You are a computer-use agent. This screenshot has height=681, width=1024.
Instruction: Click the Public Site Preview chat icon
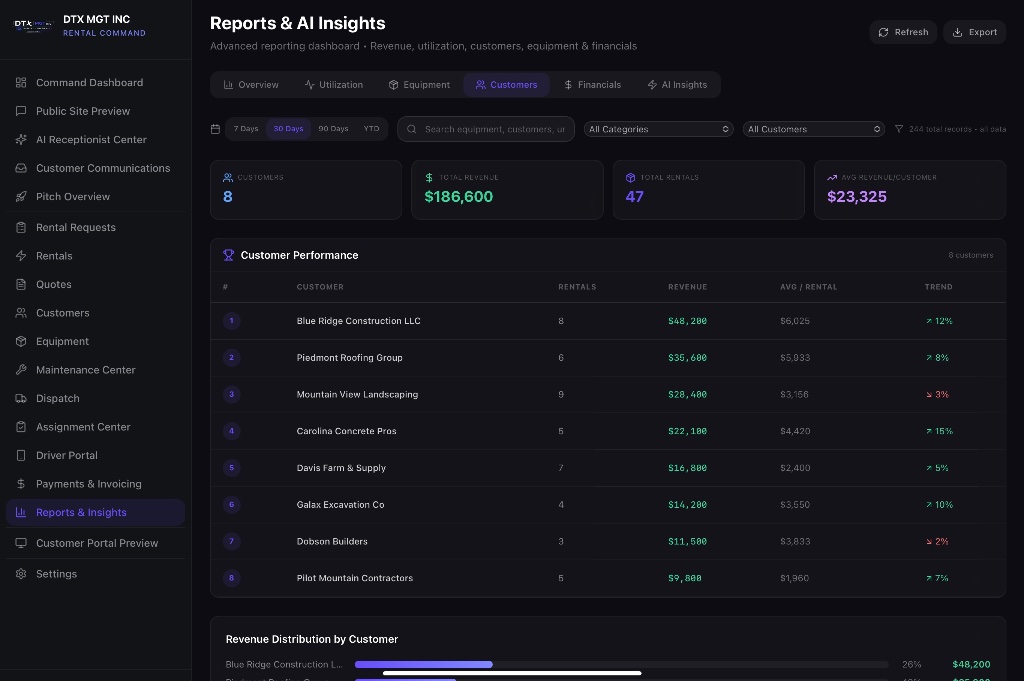(21, 111)
